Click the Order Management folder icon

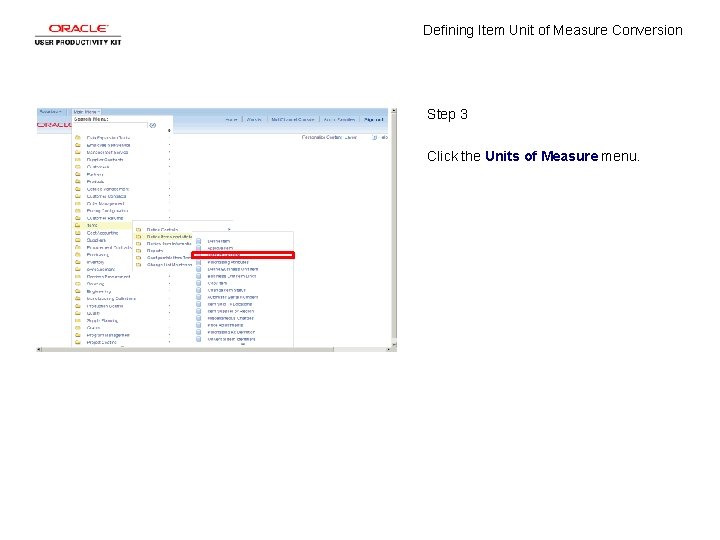coord(78,203)
